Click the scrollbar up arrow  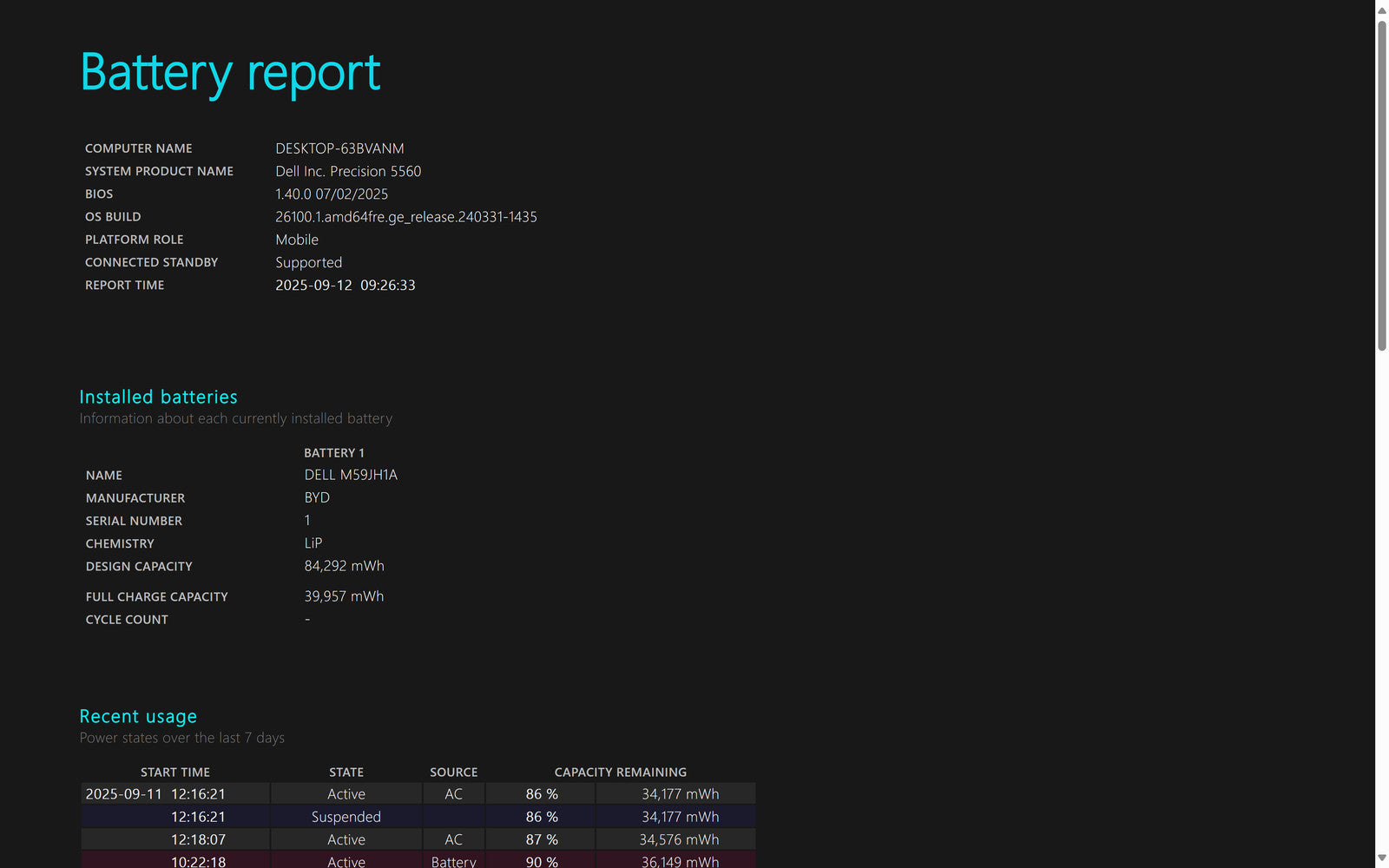tap(1381, 10)
